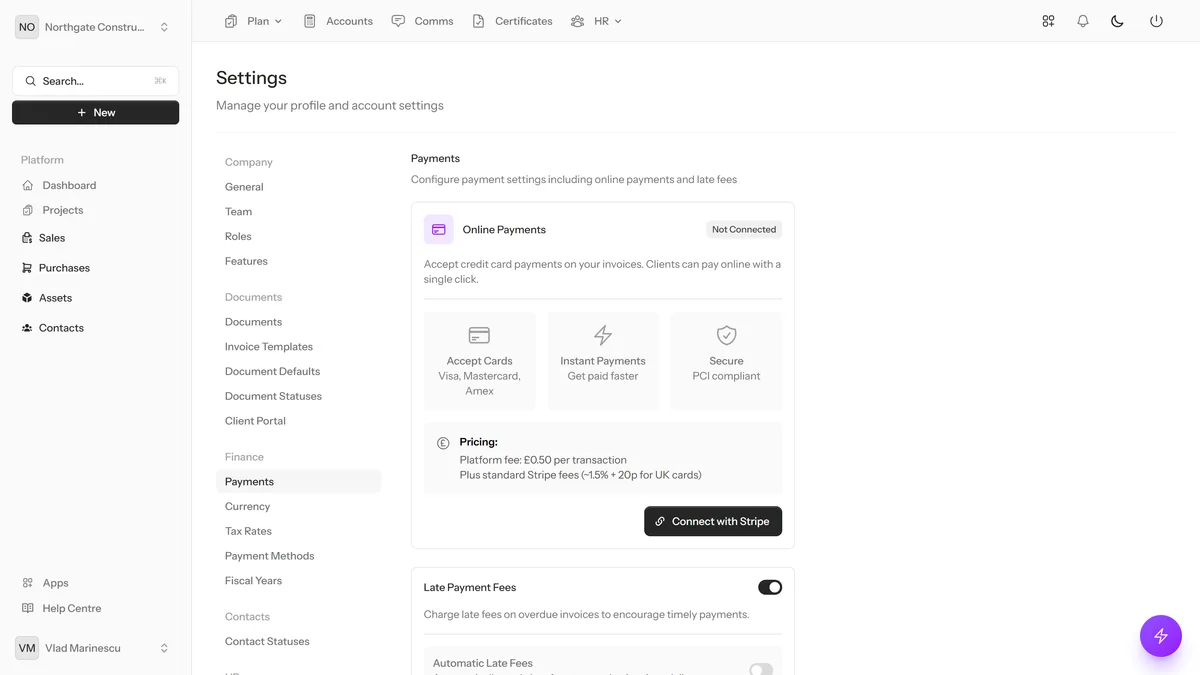Image resolution: width=1200 pixels, height=675 pixels.
Task: Click the VM user avatar
Action: point(27,648)
